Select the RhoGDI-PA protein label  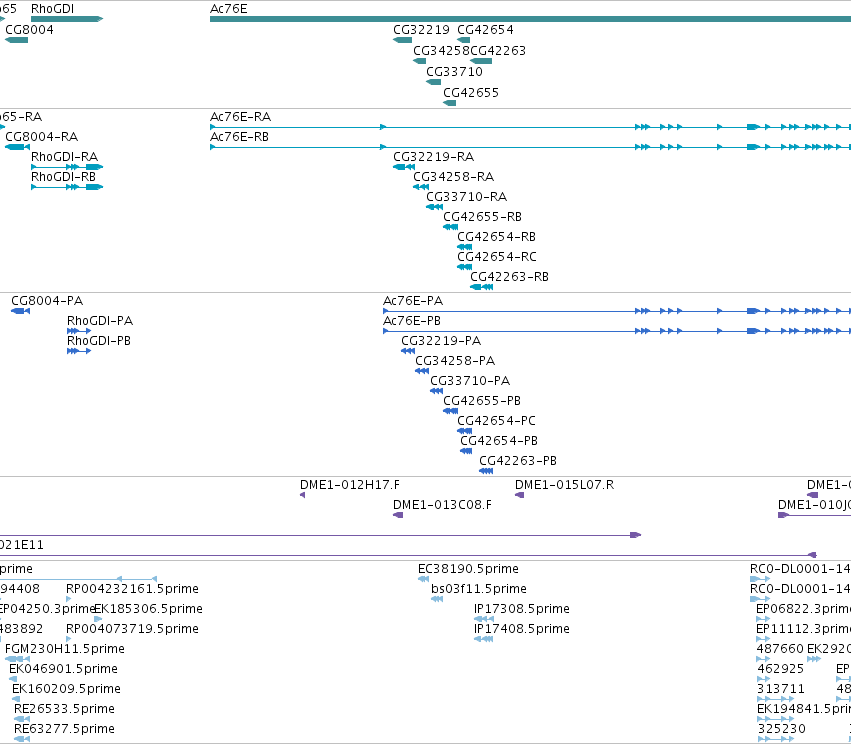(x=100, y=321)
